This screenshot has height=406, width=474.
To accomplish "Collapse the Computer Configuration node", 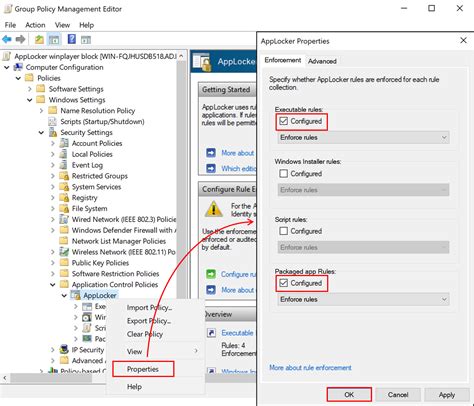I will pos(7,67).
